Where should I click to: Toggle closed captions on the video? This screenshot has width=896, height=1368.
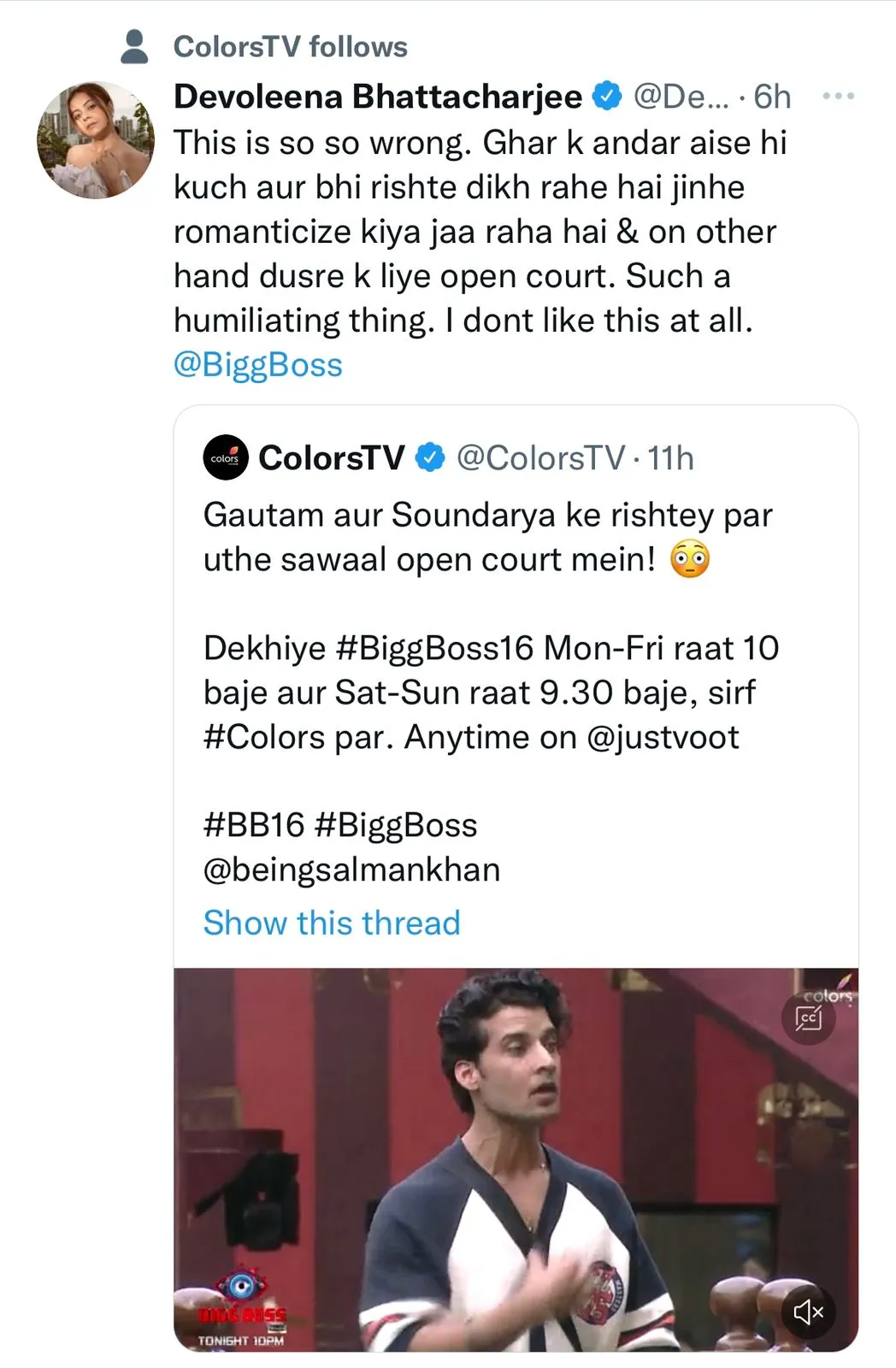pos(808,1018)
